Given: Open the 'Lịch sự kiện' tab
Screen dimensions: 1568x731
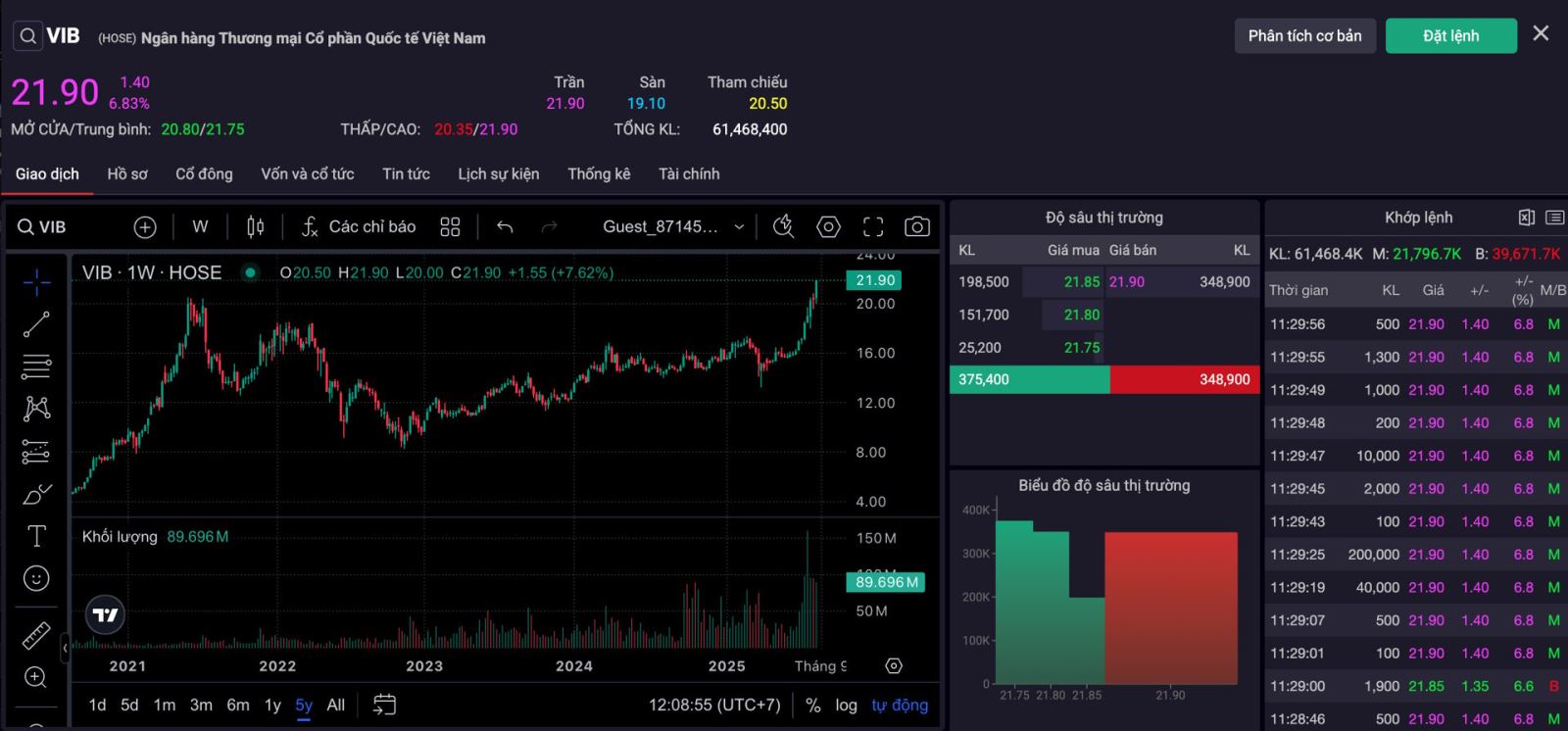Looking at the screenshot, I should point(499,173).
